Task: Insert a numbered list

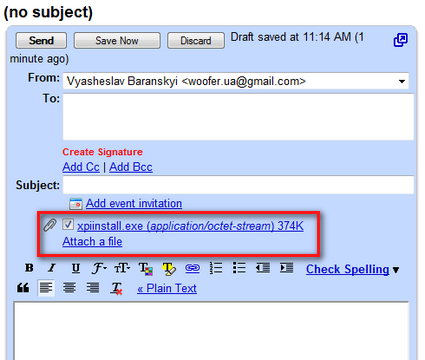Action: click(216, 268)
